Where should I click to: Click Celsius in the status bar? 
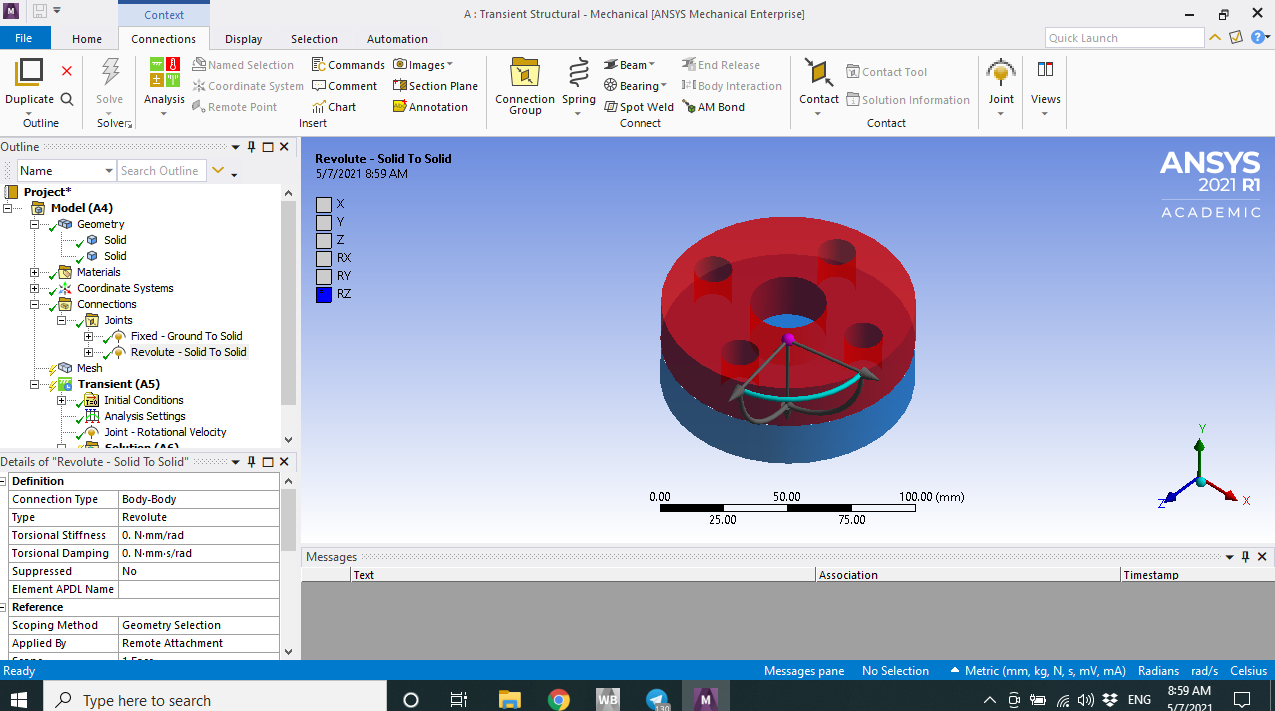[x=1249, y=671]
